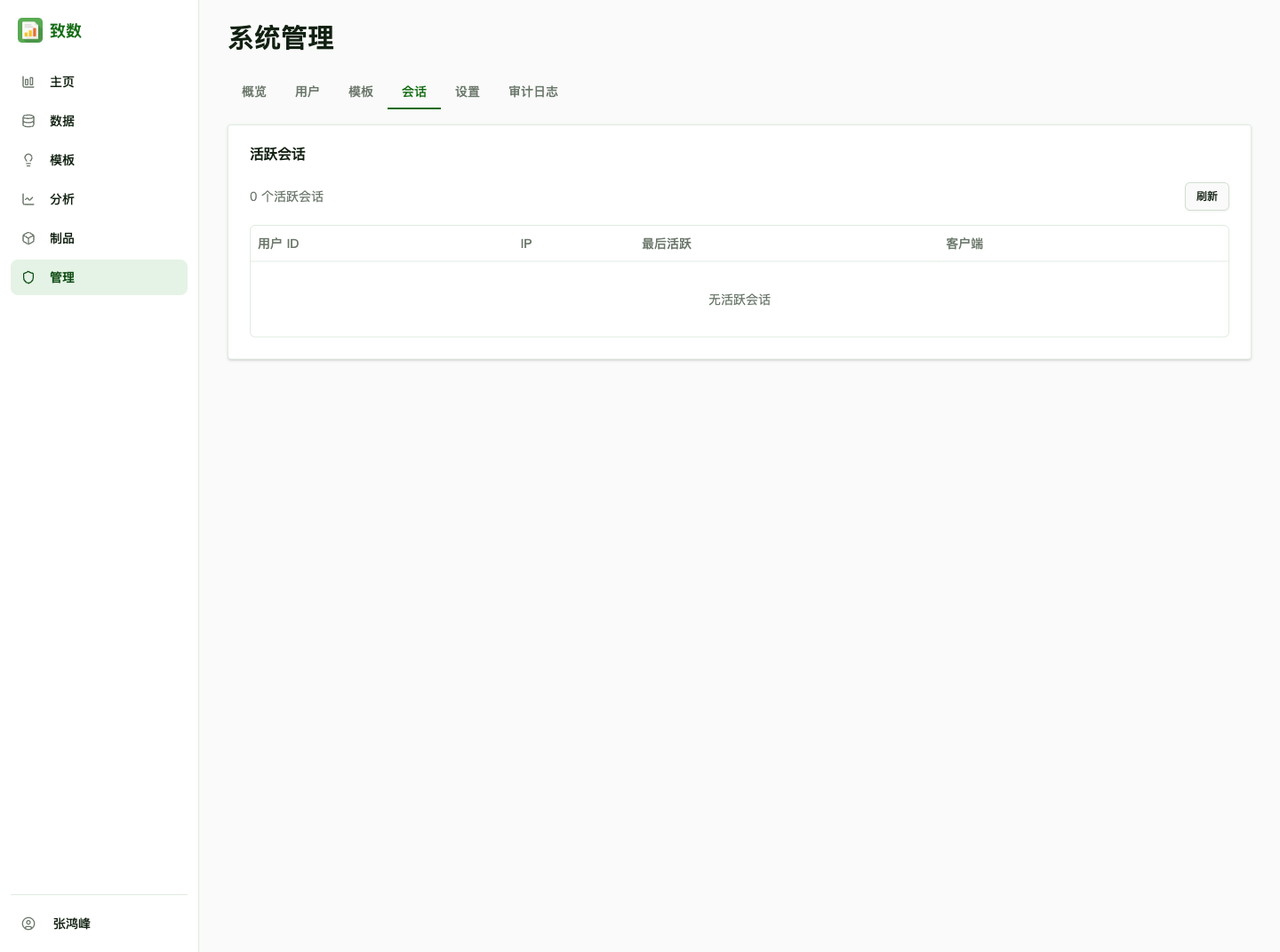This screenshot has height=952, width=1280.
Task: Switch to the 用户 tab
Action: click(308, 92)
